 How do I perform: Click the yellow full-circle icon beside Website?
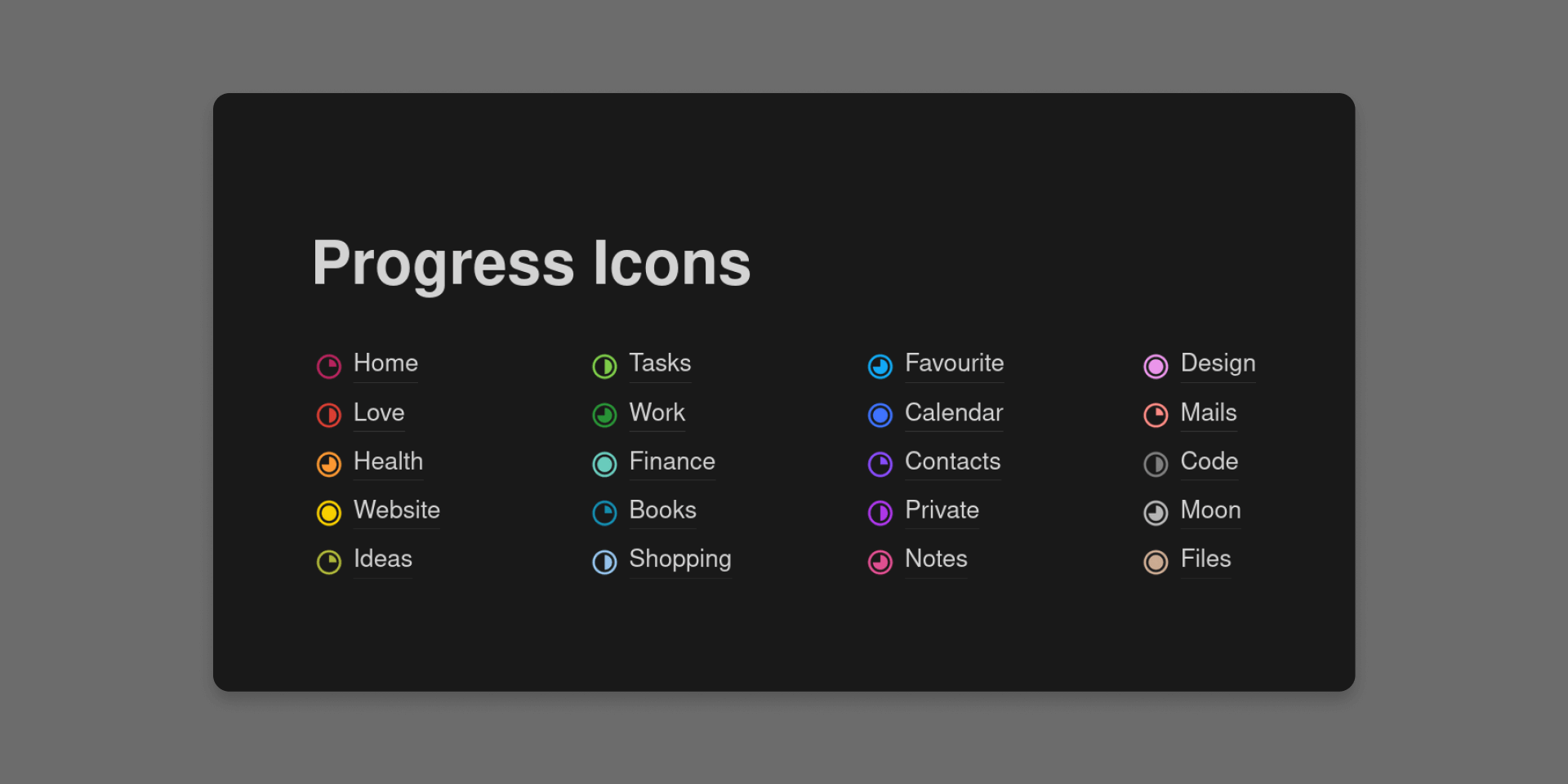[x=329, y=513]
